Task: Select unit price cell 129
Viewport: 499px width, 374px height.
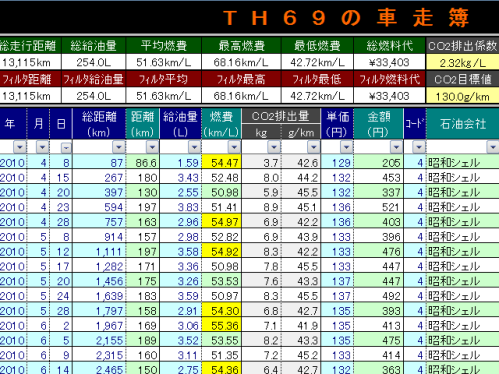Action: (x=337, y=162)
